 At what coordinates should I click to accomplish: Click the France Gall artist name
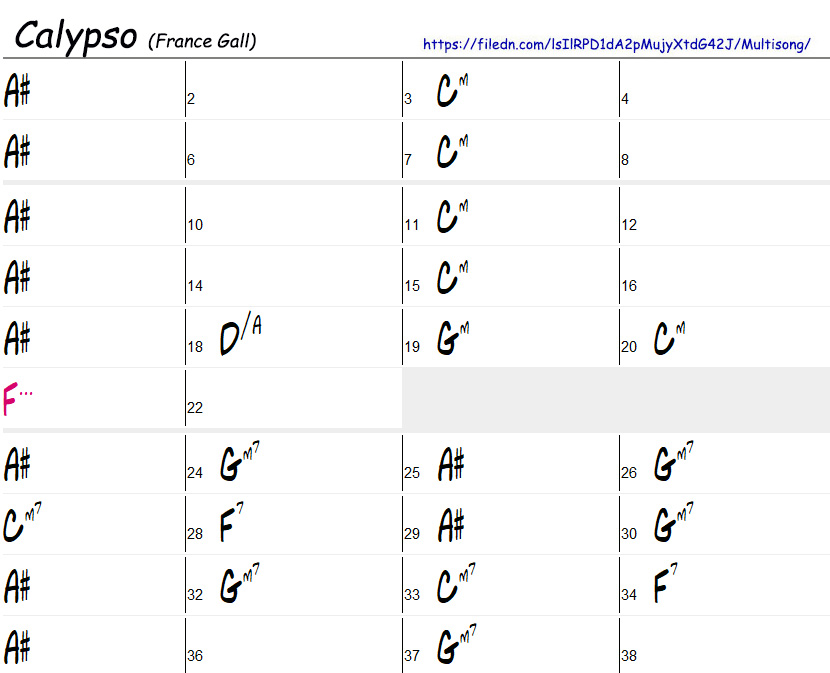pos(202,41)
